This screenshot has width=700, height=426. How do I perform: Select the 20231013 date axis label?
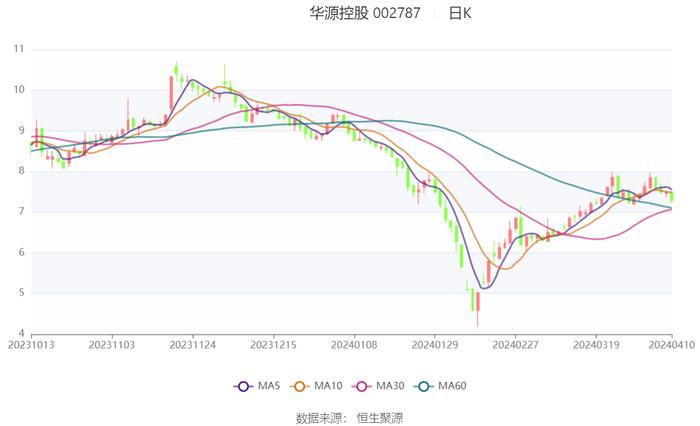click(31, 345)
